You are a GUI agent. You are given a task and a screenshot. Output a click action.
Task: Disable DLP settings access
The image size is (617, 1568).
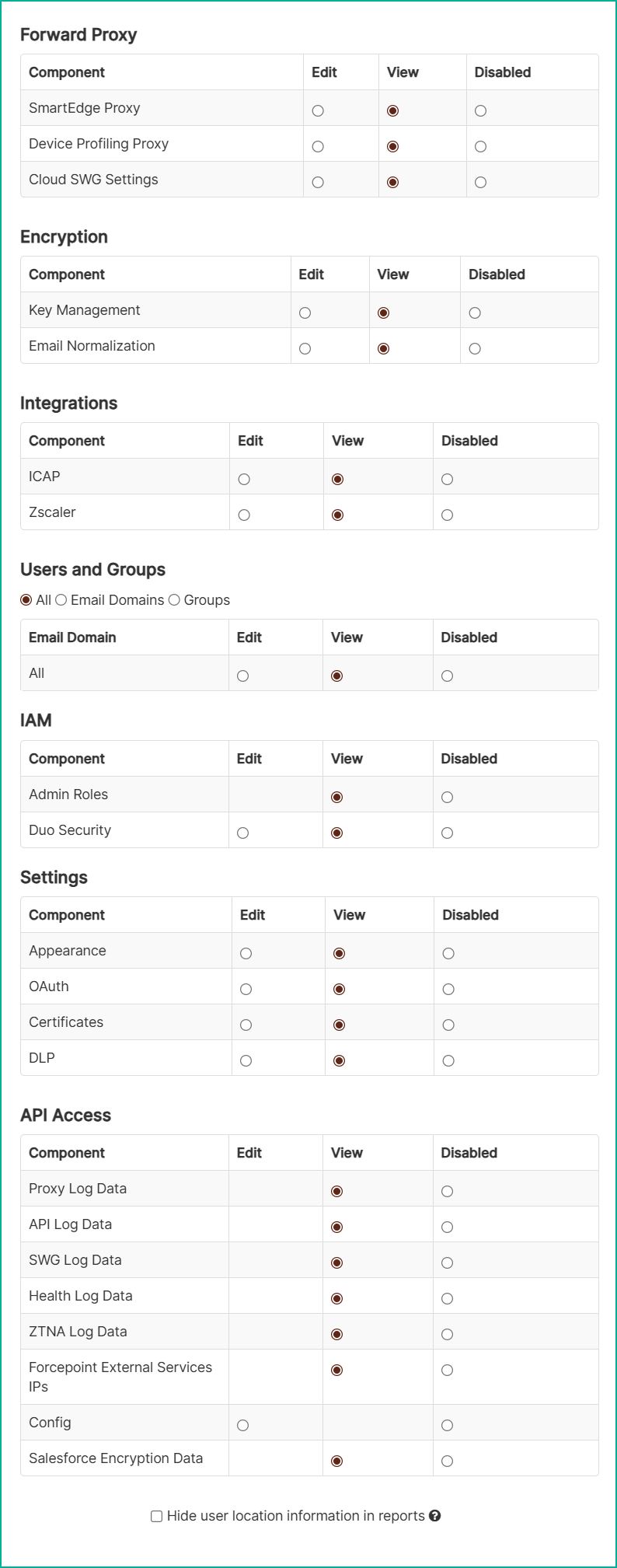(x=448, y=1061)
